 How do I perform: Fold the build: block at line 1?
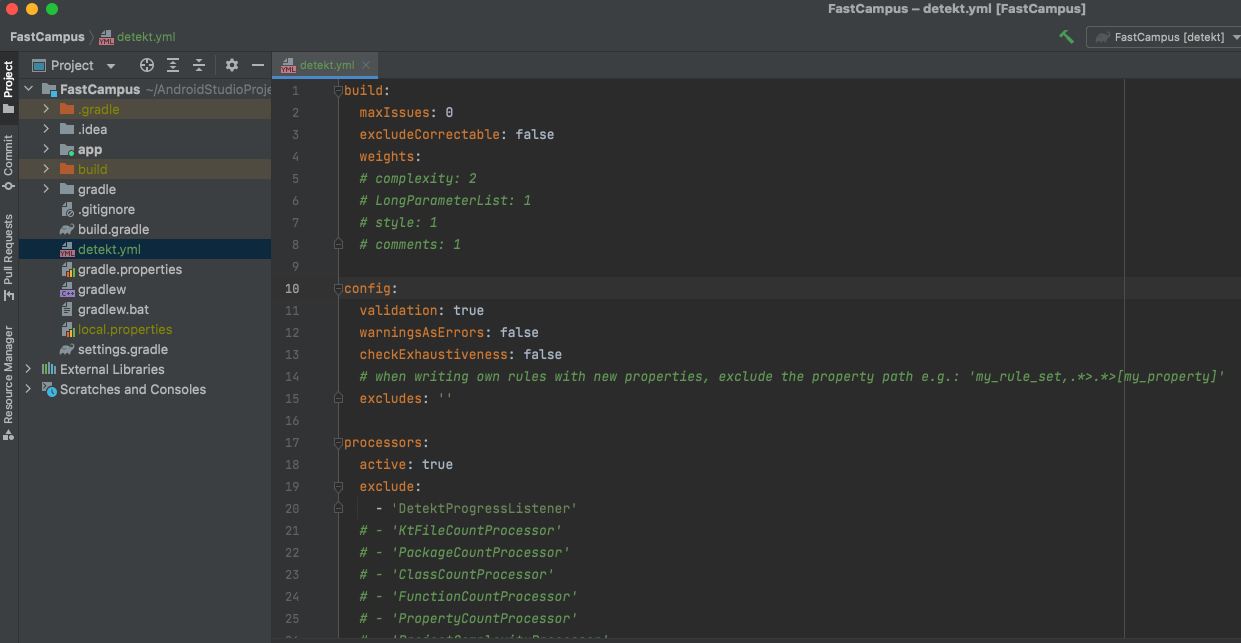coord(338,90)
